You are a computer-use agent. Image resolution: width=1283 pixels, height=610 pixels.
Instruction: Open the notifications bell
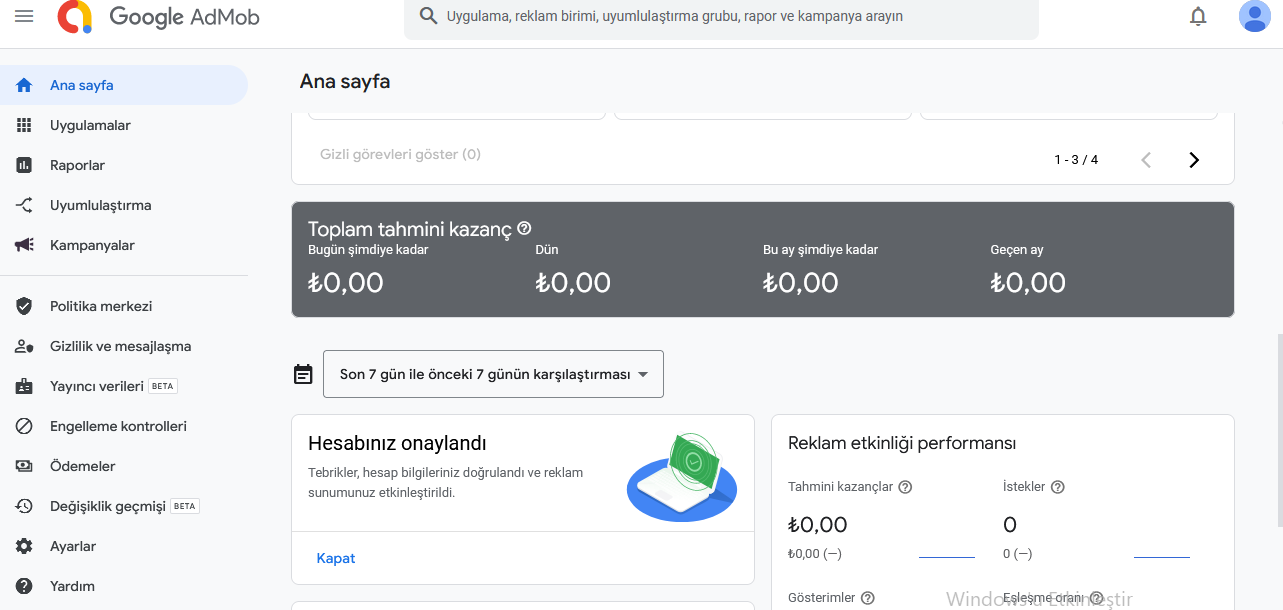coord(1198,16)
